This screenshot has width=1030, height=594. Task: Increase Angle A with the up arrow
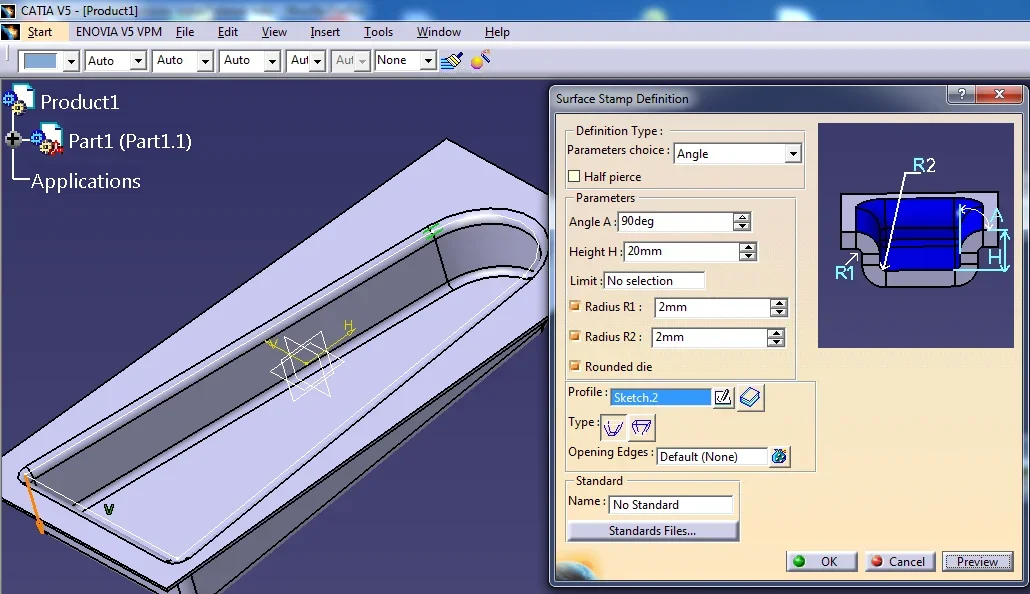(742, 217)
